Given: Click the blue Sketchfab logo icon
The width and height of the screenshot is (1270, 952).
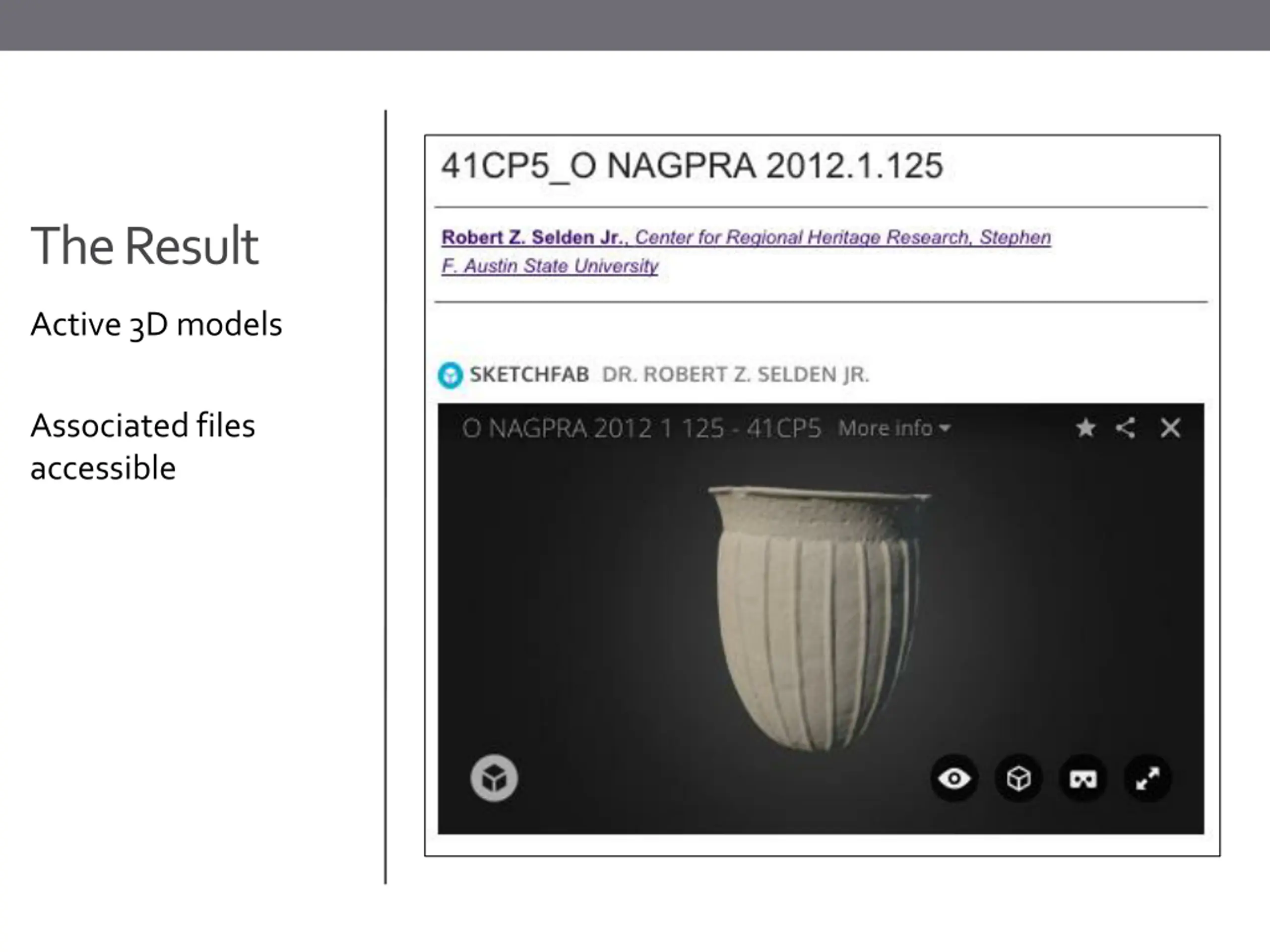Looking at the screenshot, I should (x=450, y=376).
